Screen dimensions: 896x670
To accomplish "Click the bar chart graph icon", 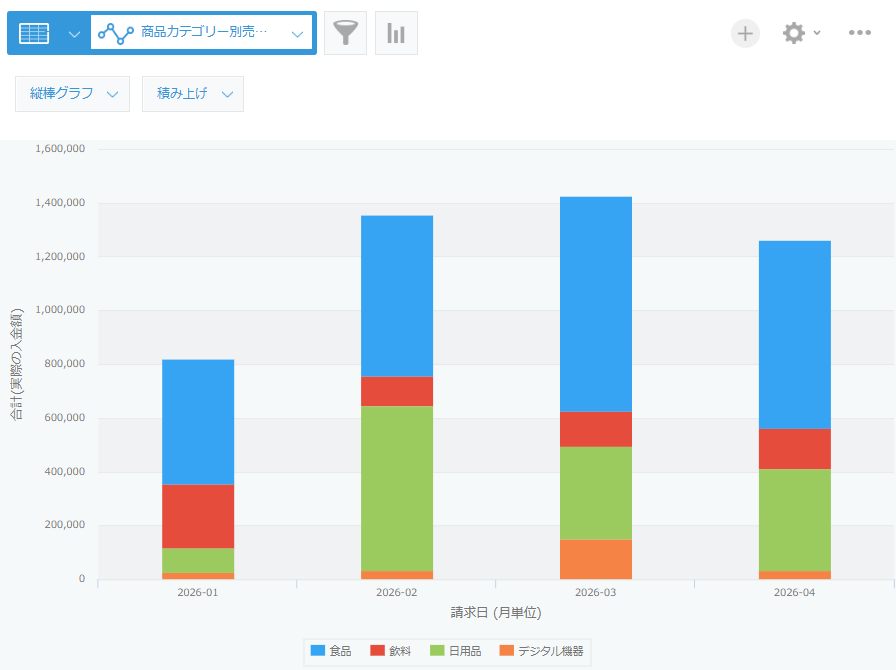I will [x=396, y=33].
